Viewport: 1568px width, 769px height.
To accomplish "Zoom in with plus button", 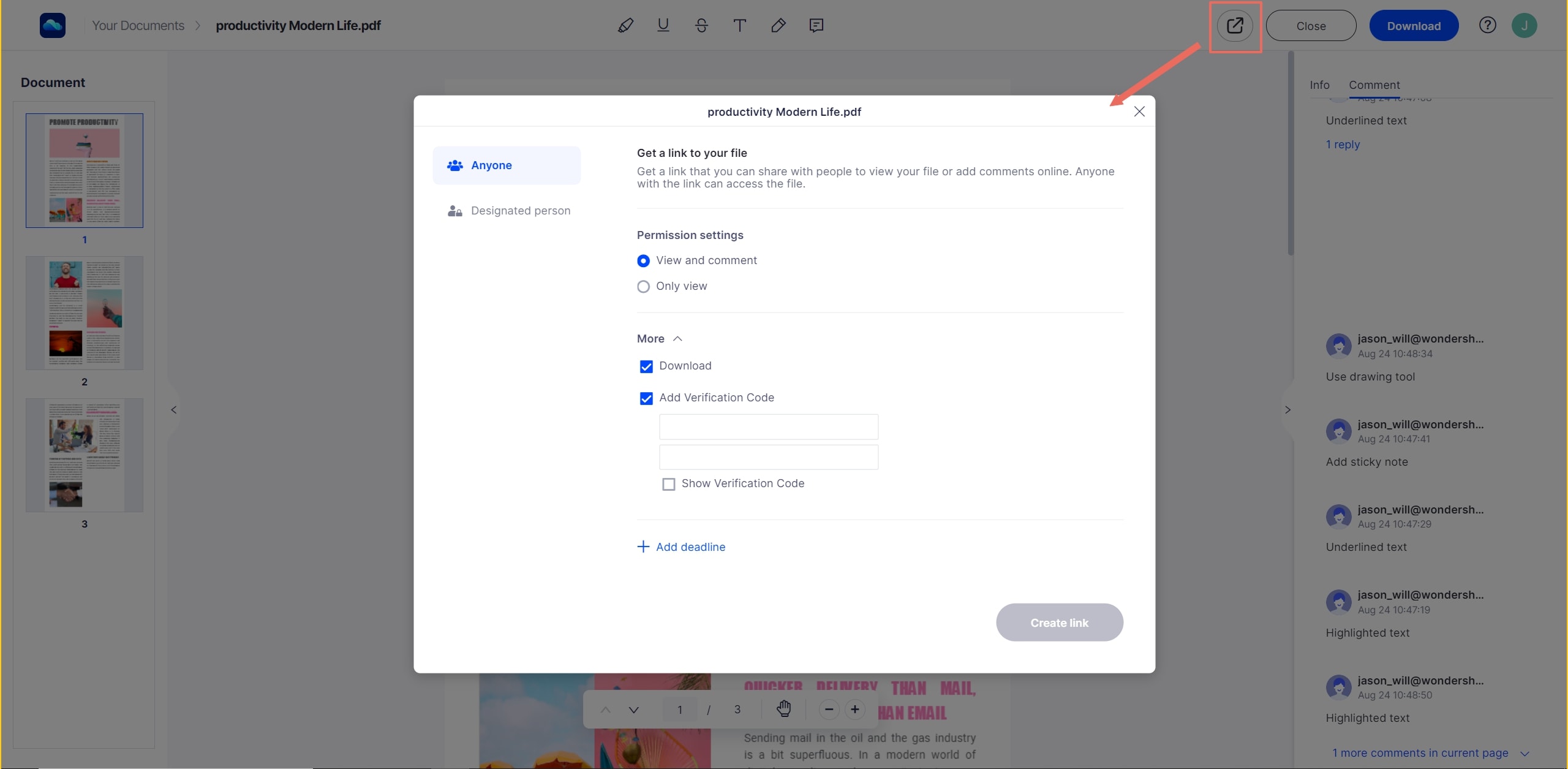I will tap(855, 710).
